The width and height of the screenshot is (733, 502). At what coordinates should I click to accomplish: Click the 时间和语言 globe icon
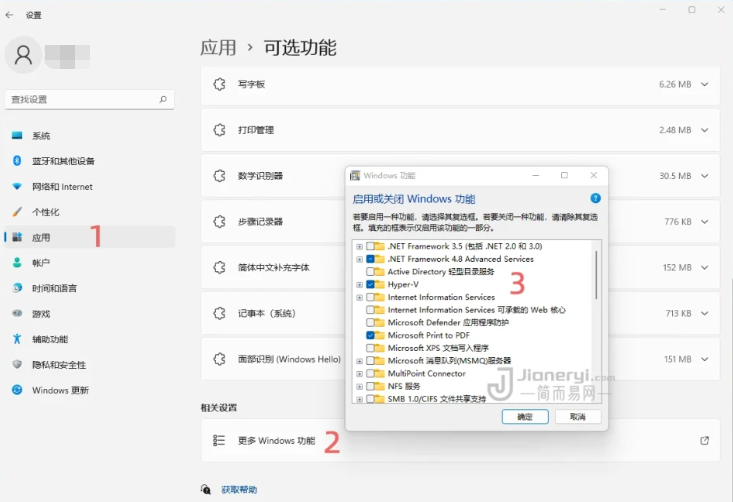point(17,288)
